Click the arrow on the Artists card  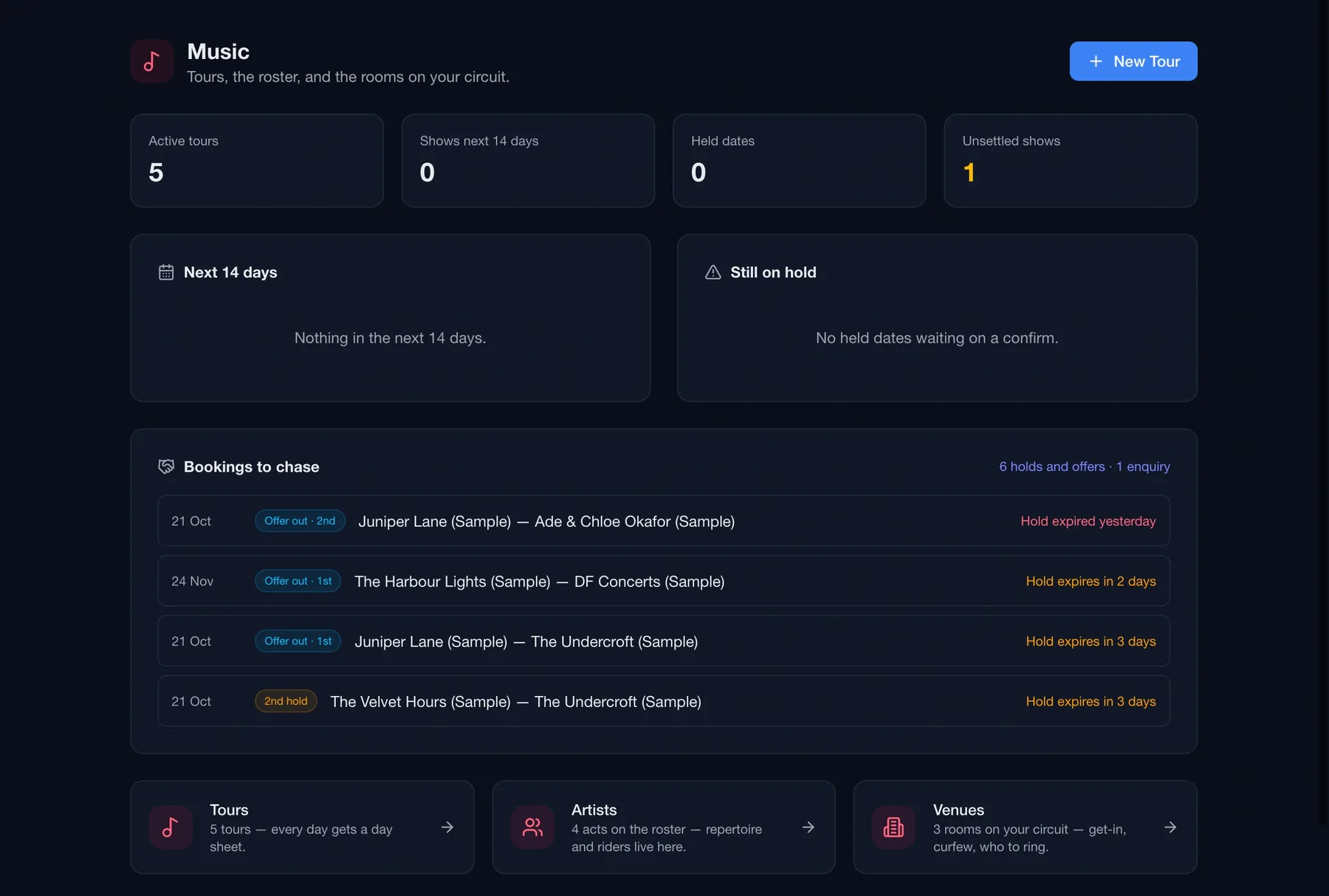point(808,827)
